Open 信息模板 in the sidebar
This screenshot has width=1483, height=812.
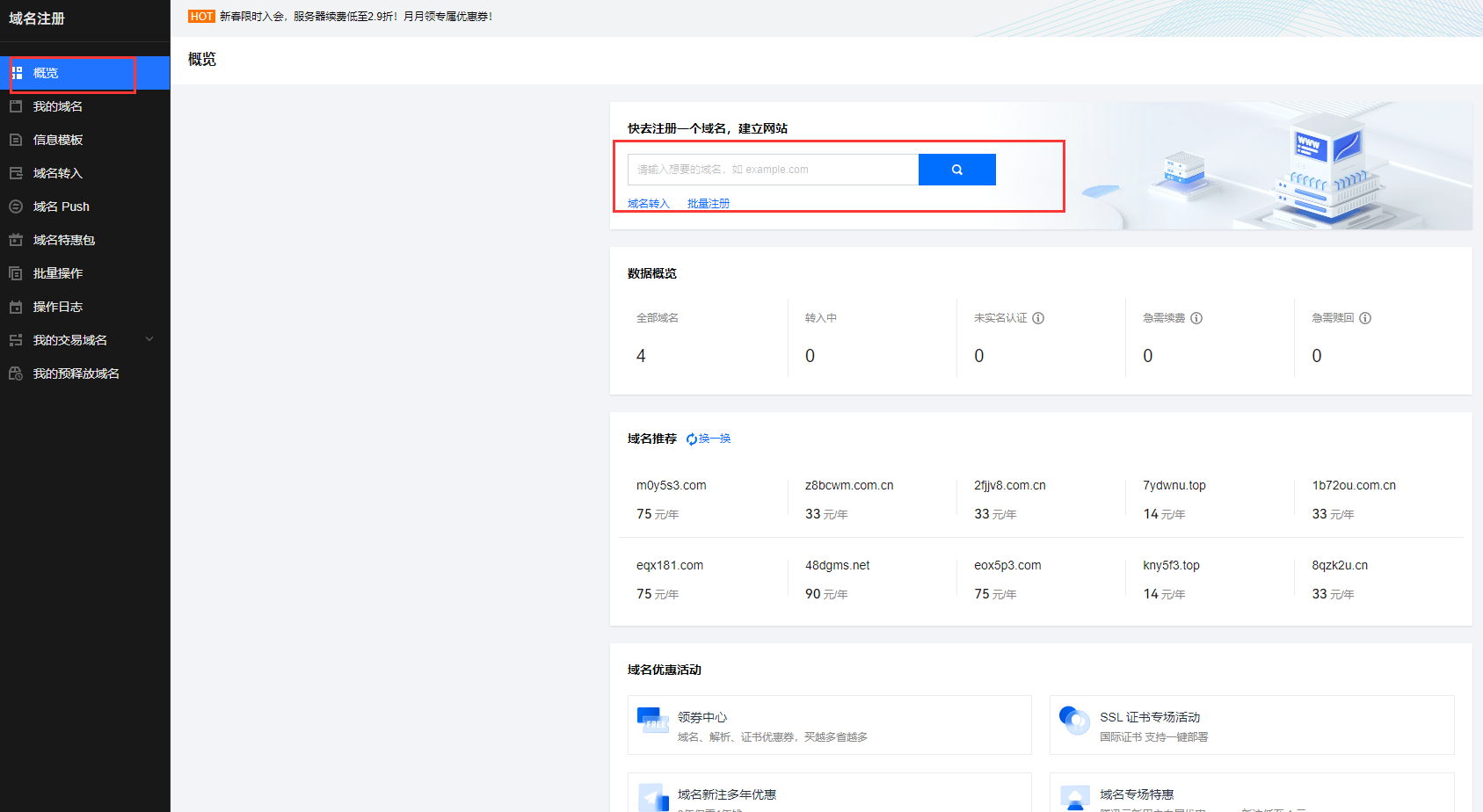pyautogui.click(x=58, y=140)
